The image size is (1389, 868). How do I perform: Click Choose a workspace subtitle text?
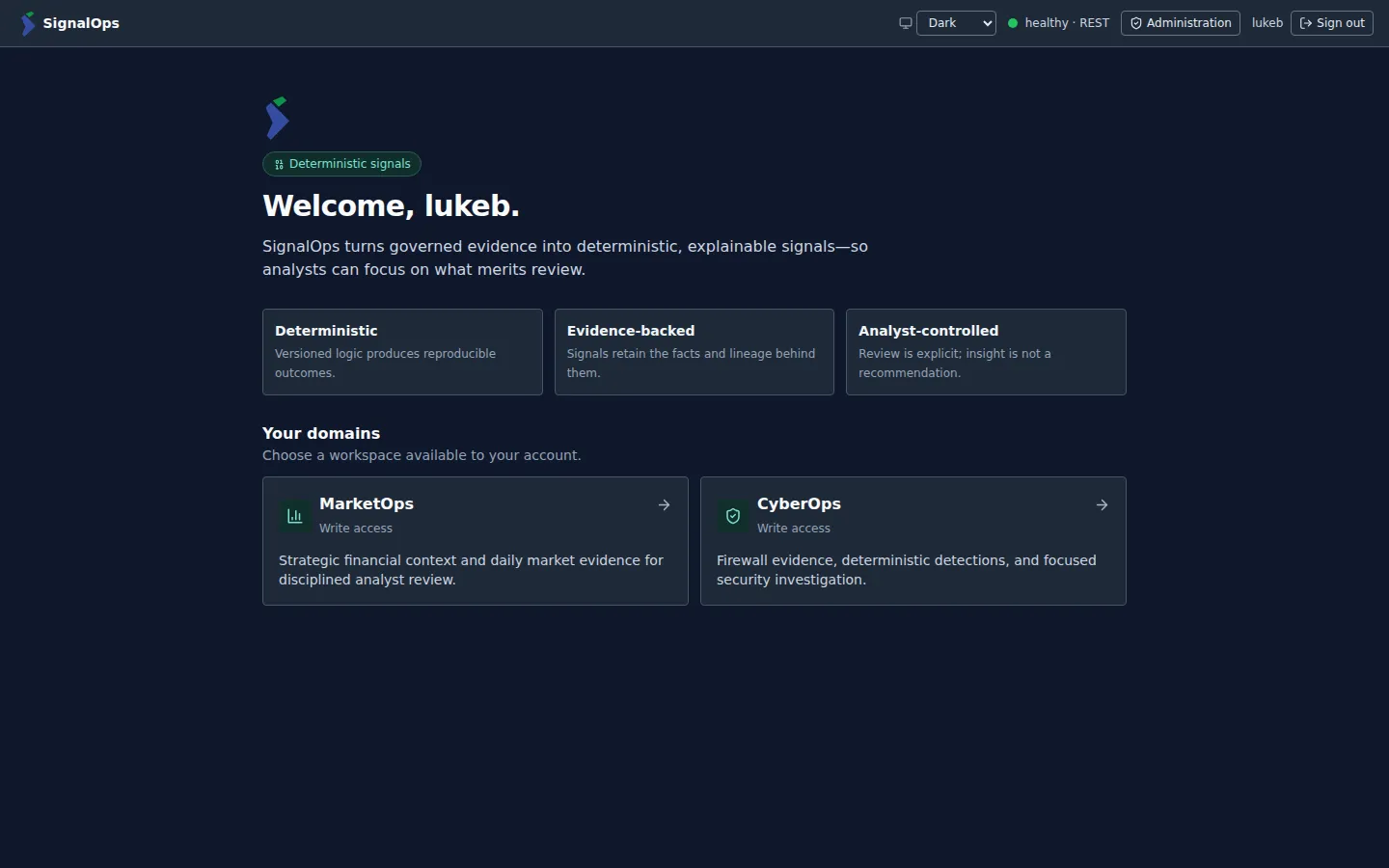[x=422, y=455]
